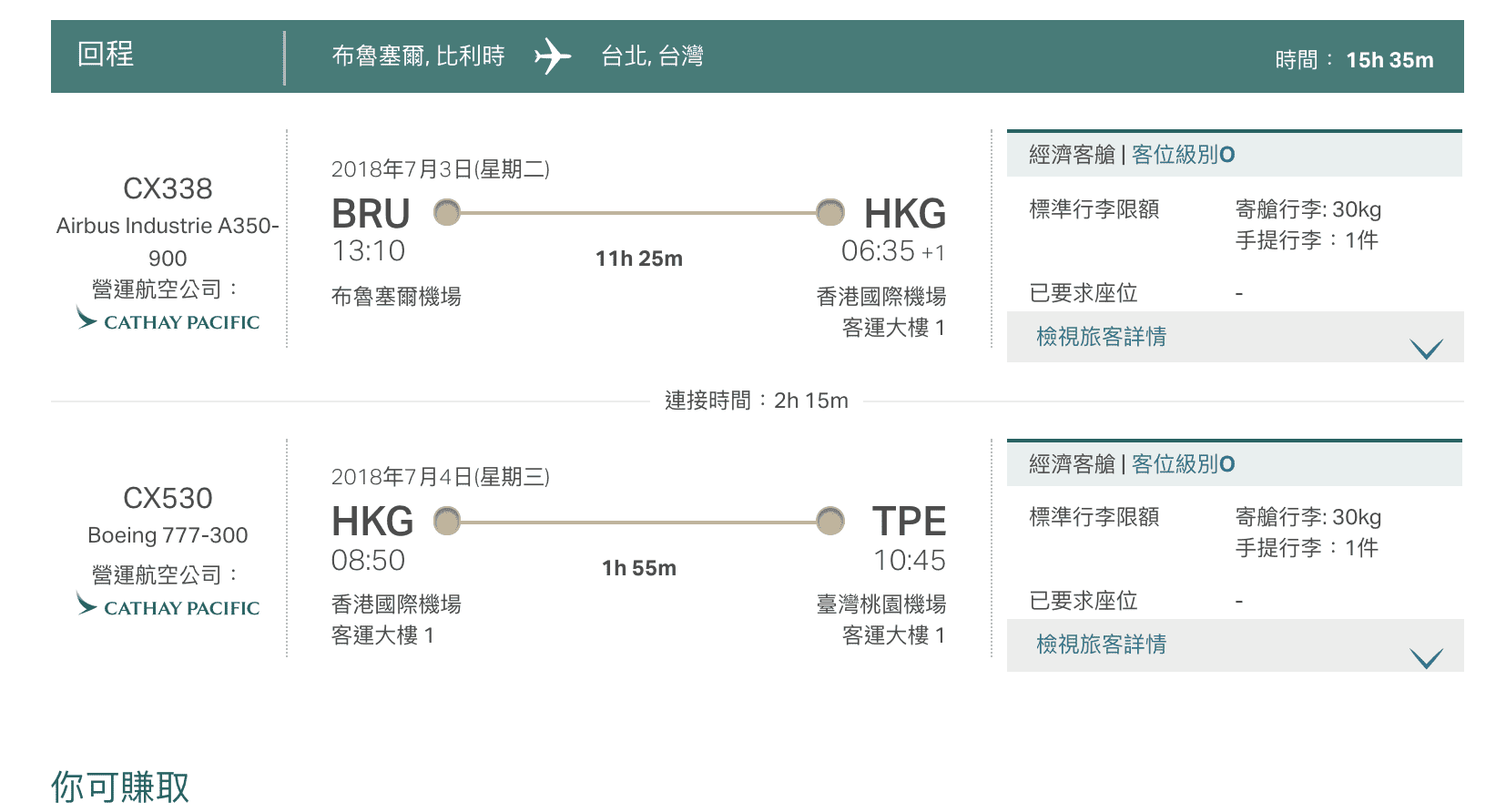Click aircraft text Airbus Industrie A350-900
The height and width of the screenshot is (812, 1506).
[168, 242]
